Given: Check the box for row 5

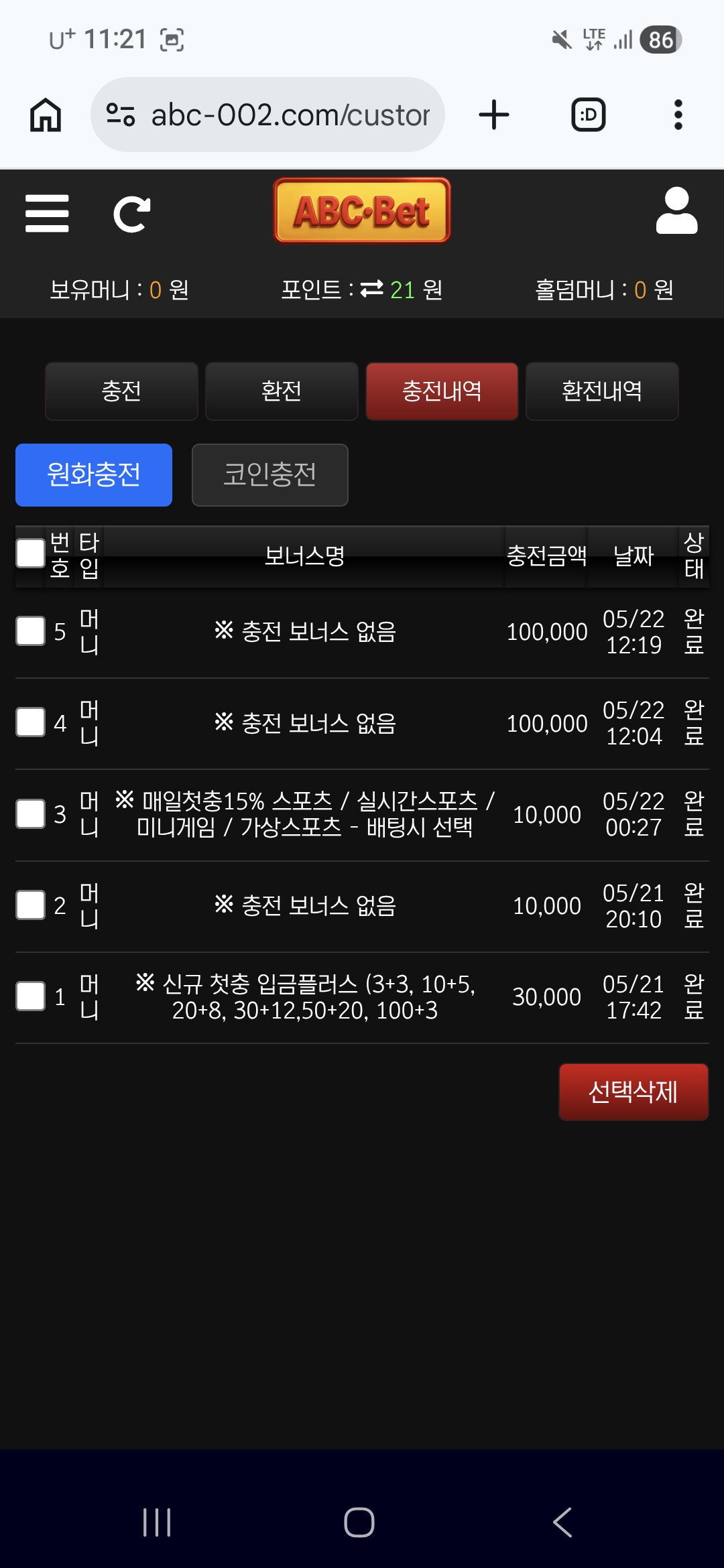Looking at the screenshot, I should pyautogui.click(x=30, y=631).
